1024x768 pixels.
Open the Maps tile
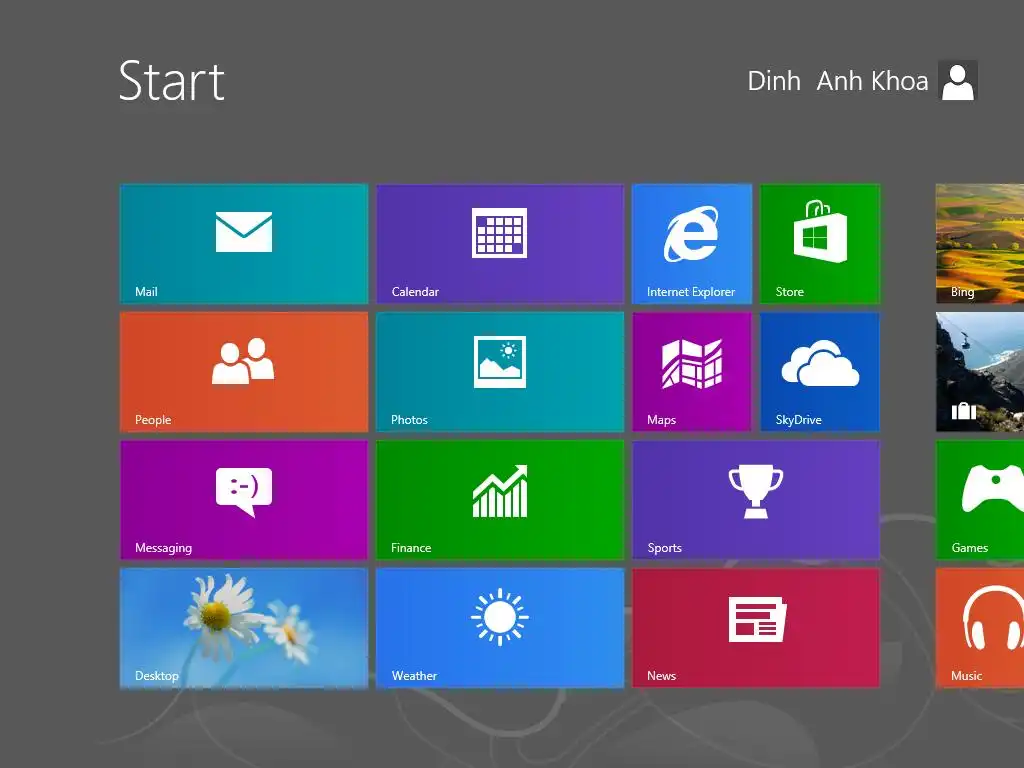(x=692, y=372)
